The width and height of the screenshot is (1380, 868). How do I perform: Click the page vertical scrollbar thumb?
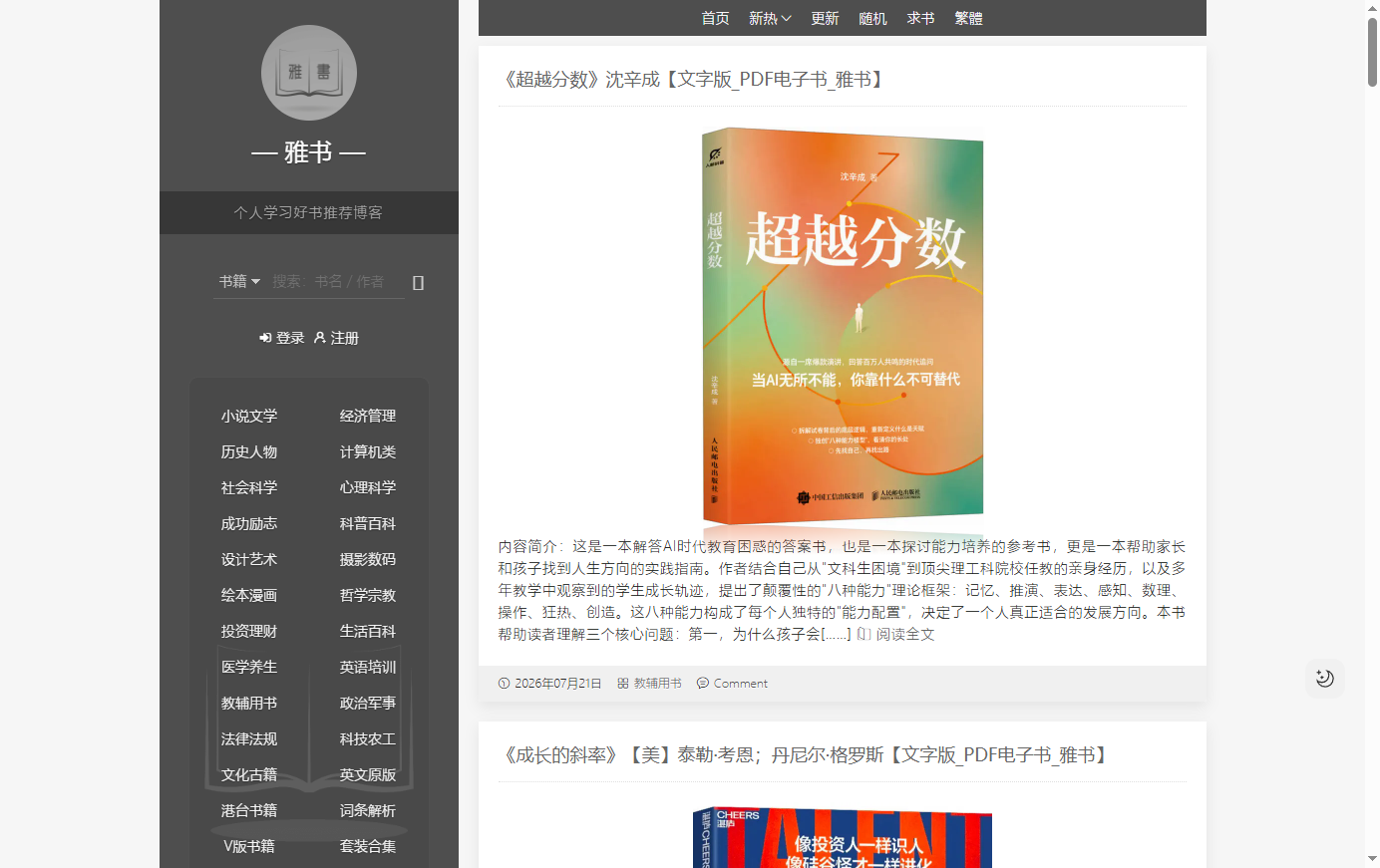click(x=1372, y=52)
